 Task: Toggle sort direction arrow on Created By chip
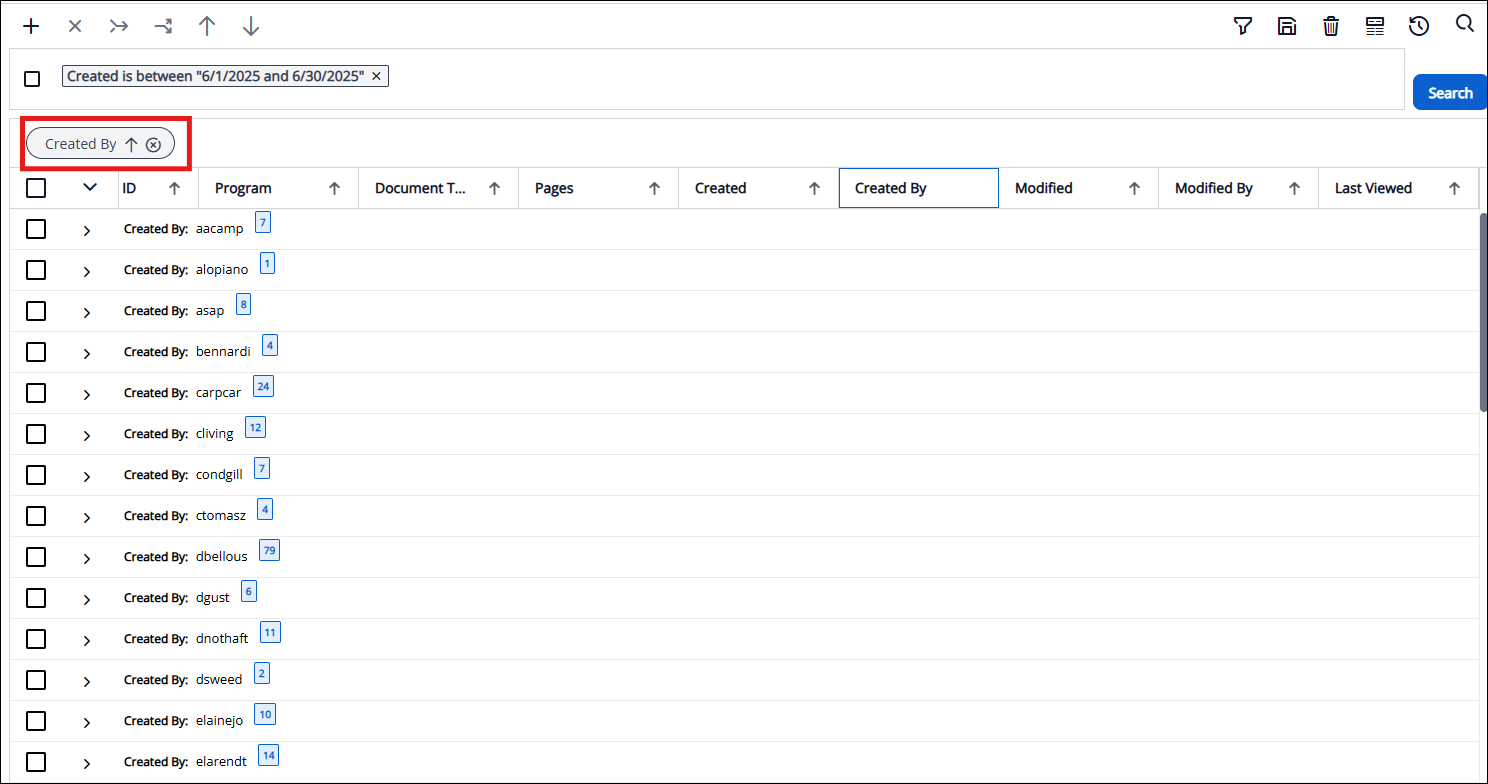[131, 144]
